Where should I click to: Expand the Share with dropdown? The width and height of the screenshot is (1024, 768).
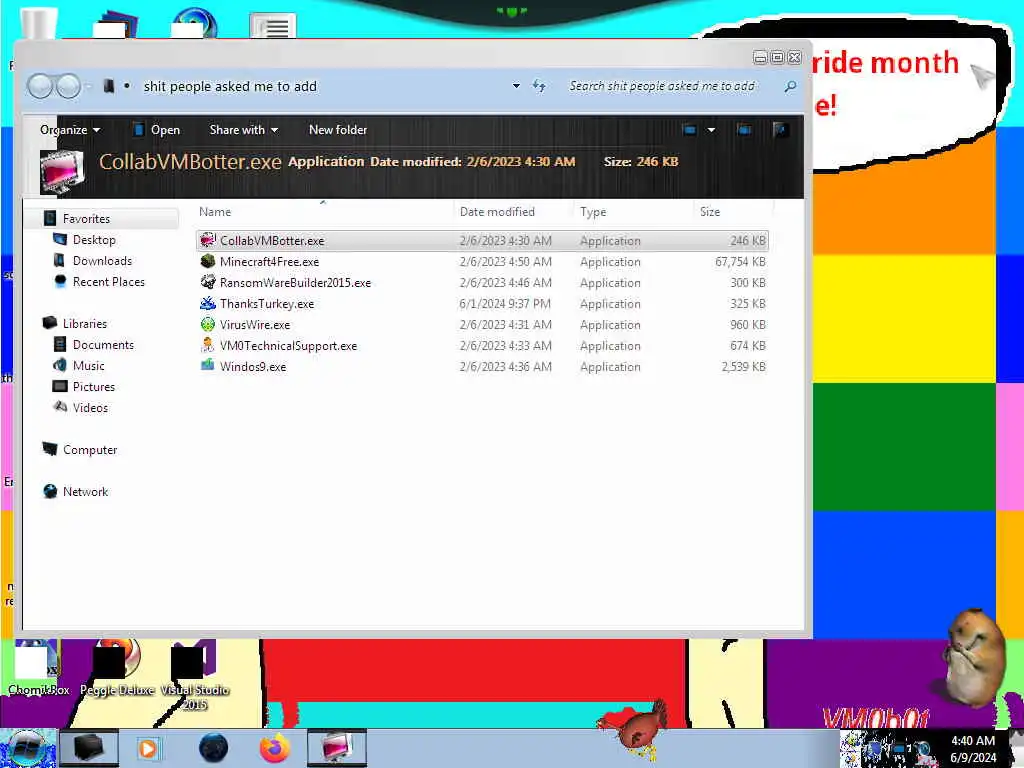244,129
